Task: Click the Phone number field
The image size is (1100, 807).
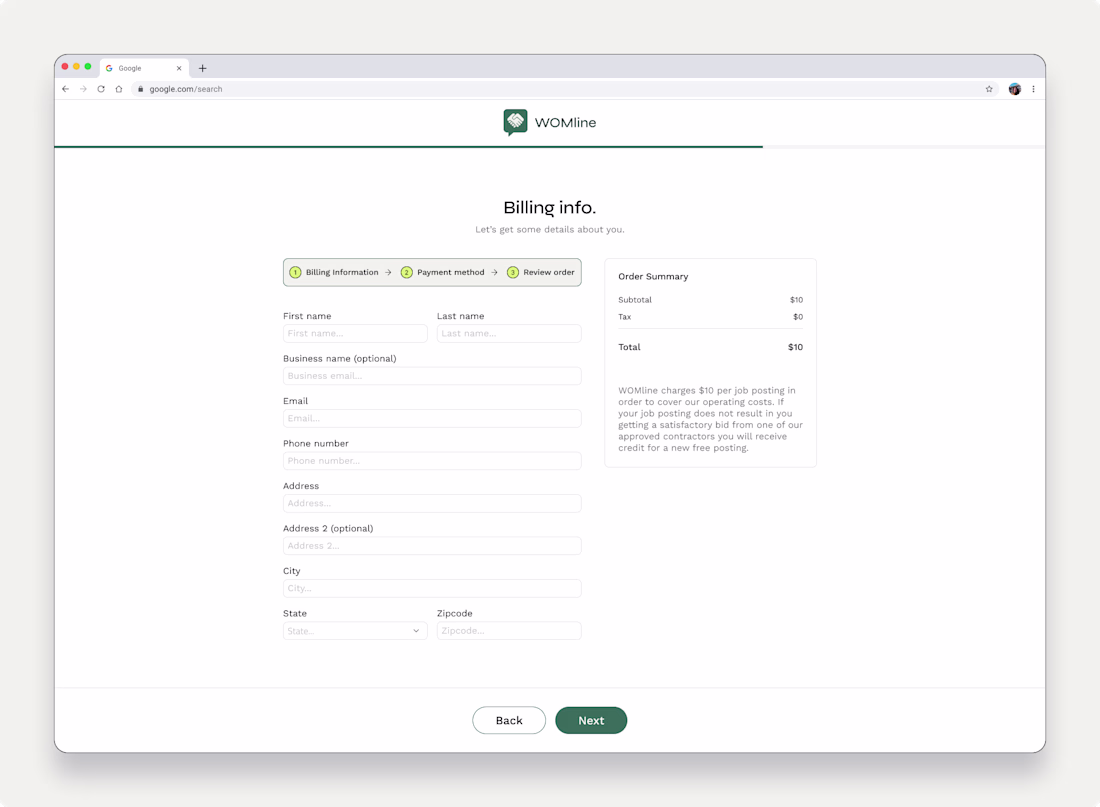Action: (432, 460)
